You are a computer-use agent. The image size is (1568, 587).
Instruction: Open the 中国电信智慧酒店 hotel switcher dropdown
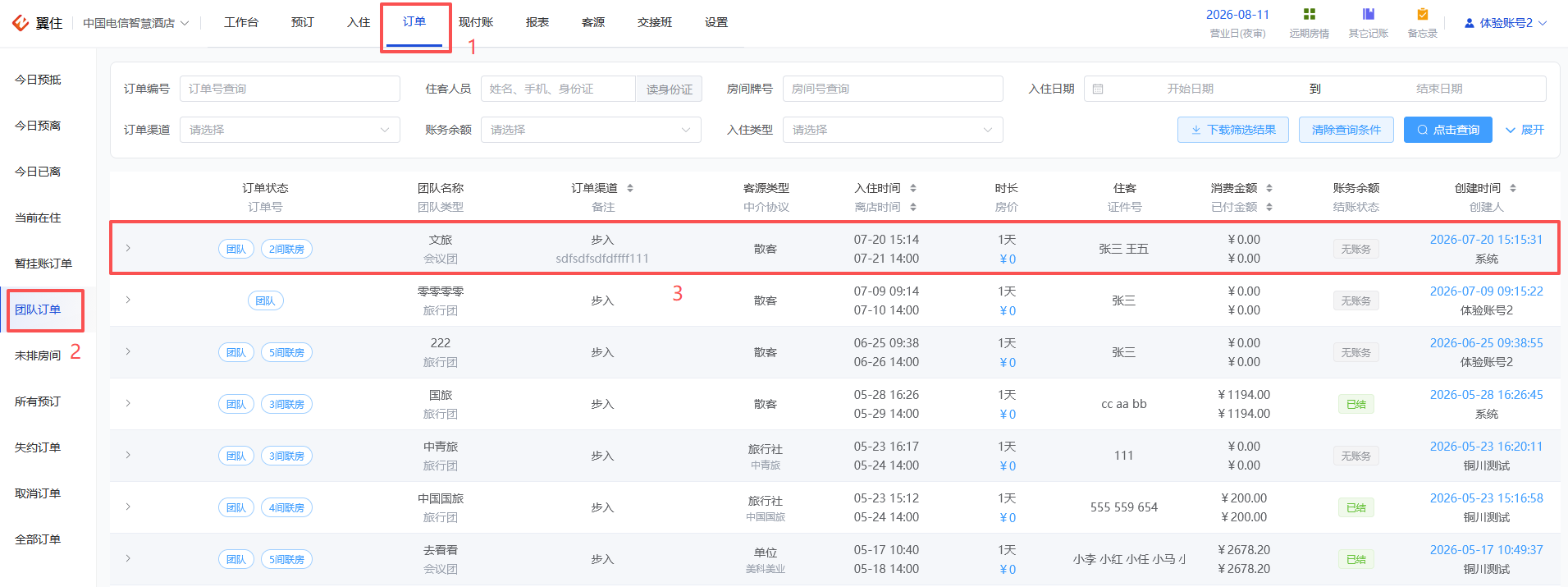(x=136, y=23)
